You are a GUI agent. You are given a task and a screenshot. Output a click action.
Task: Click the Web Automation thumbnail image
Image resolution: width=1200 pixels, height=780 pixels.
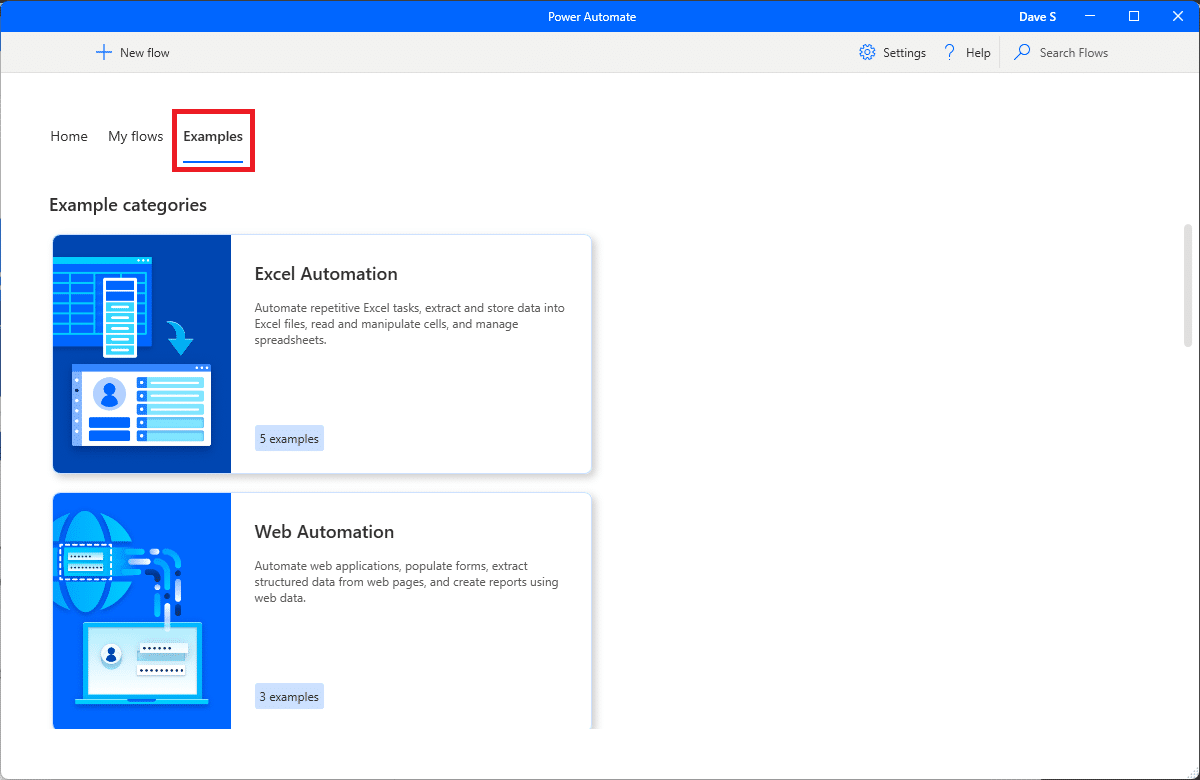141,610
